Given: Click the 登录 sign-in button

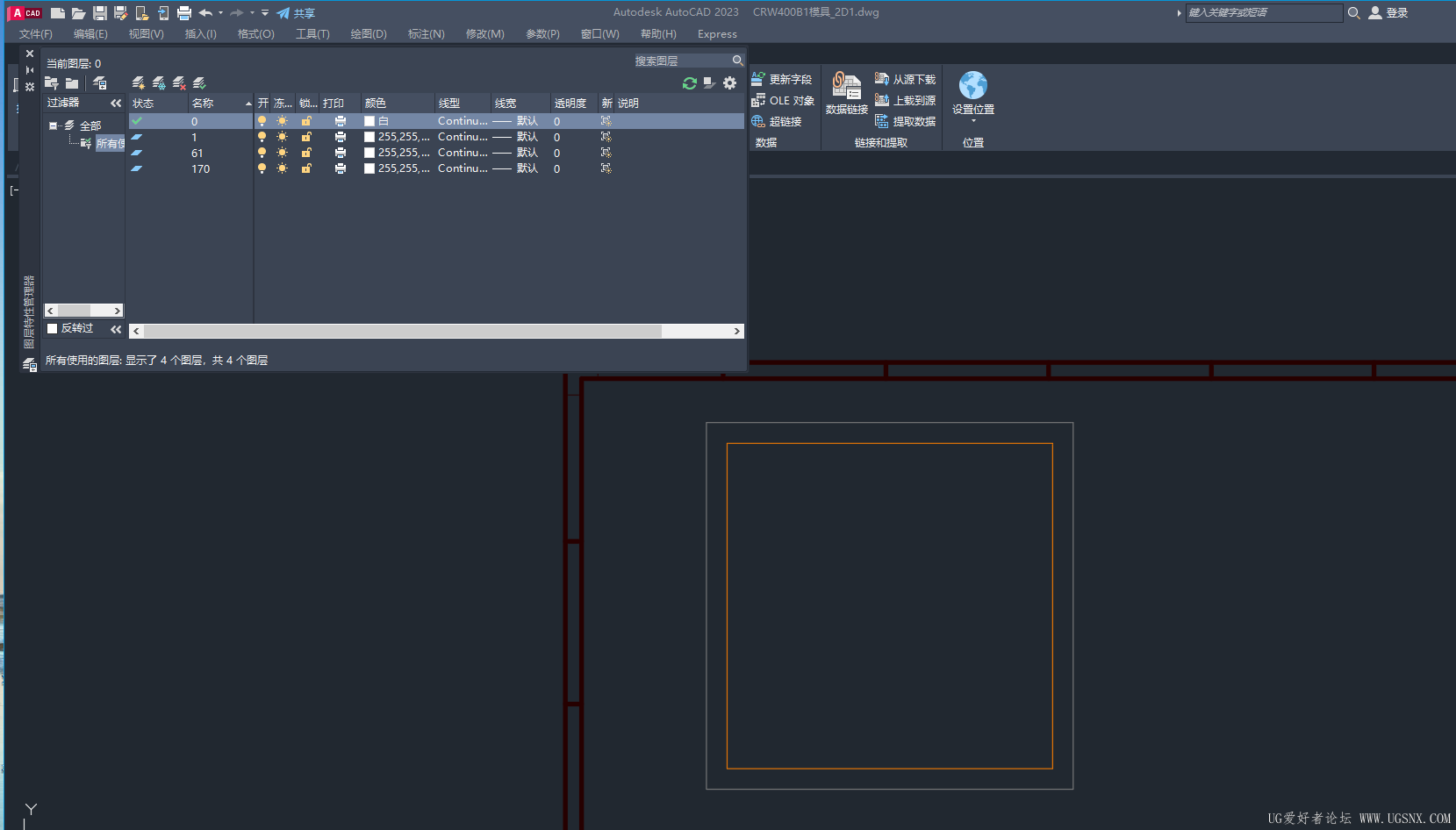Looking at the screenshot, I should [x=1388, y=13].
